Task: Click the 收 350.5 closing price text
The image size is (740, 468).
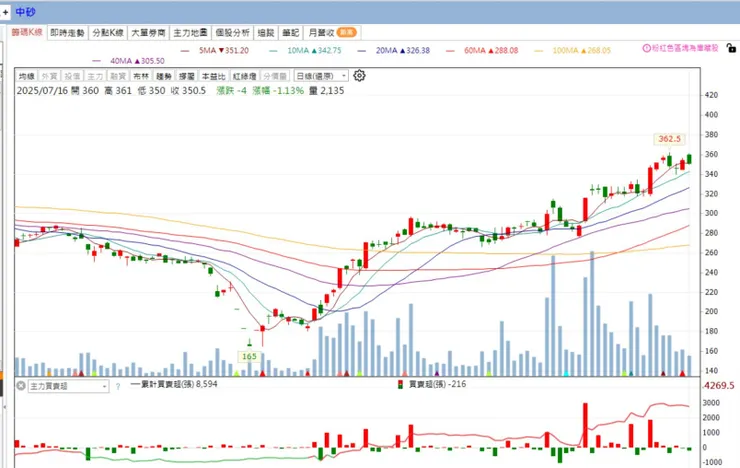Action: pyautogui.click(x=188, y=91)
